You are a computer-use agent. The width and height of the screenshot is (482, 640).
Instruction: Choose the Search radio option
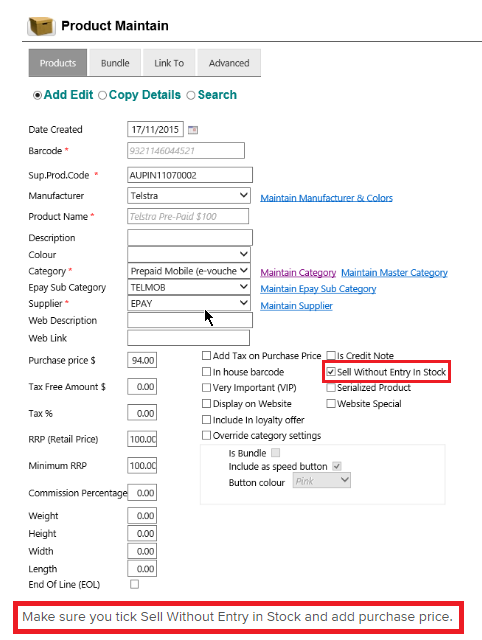click(x=191, y=95)
